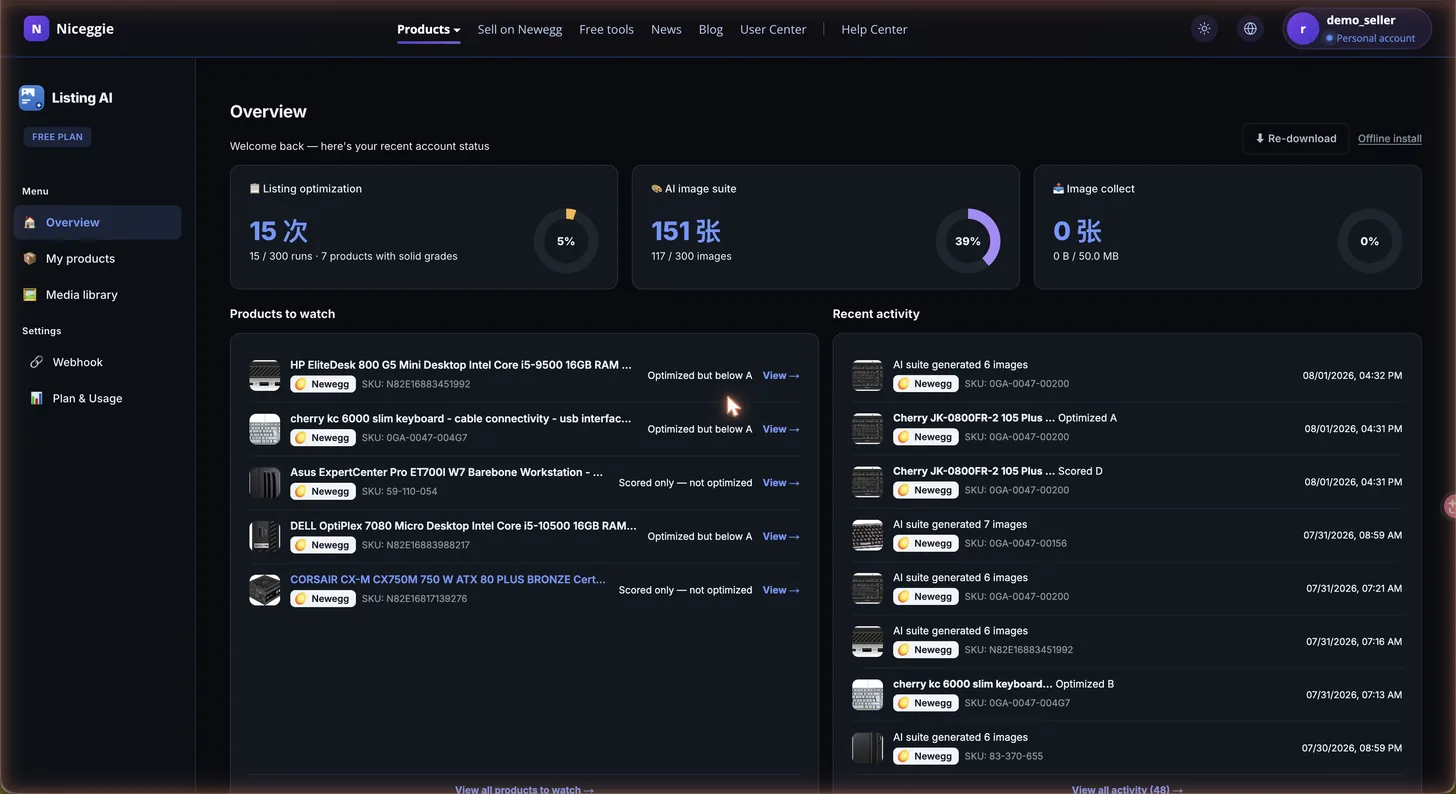Click the Offline install link

1390,139
